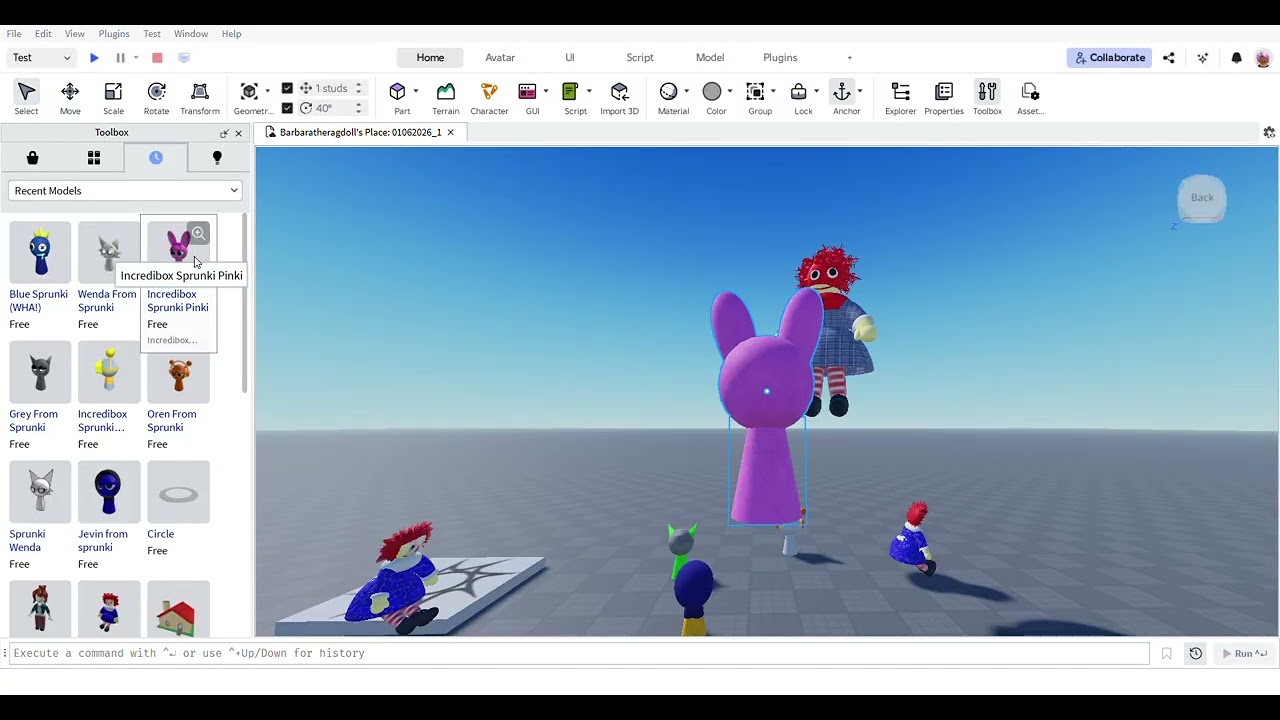Click the Back button in viewport
Viewport: 1280px width, 720px height.
(1202, 198)
